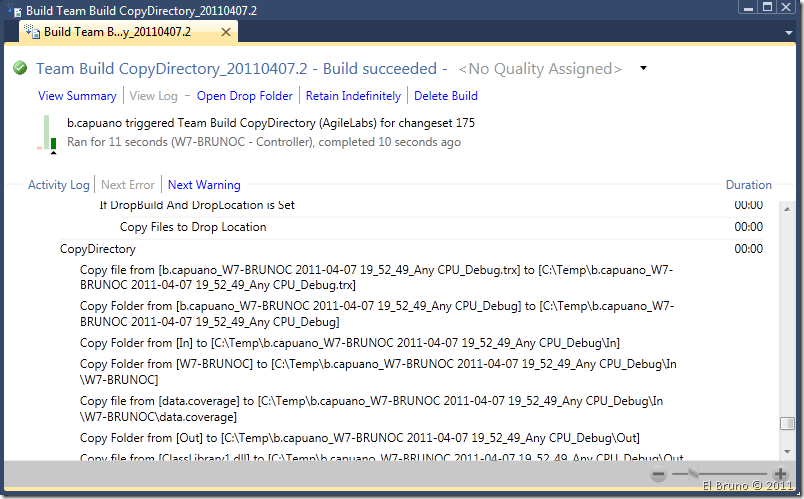Click the window system icon in title bar
Image resolution: width=804 pixels, height=499 pixels.
tap(12, 8)
